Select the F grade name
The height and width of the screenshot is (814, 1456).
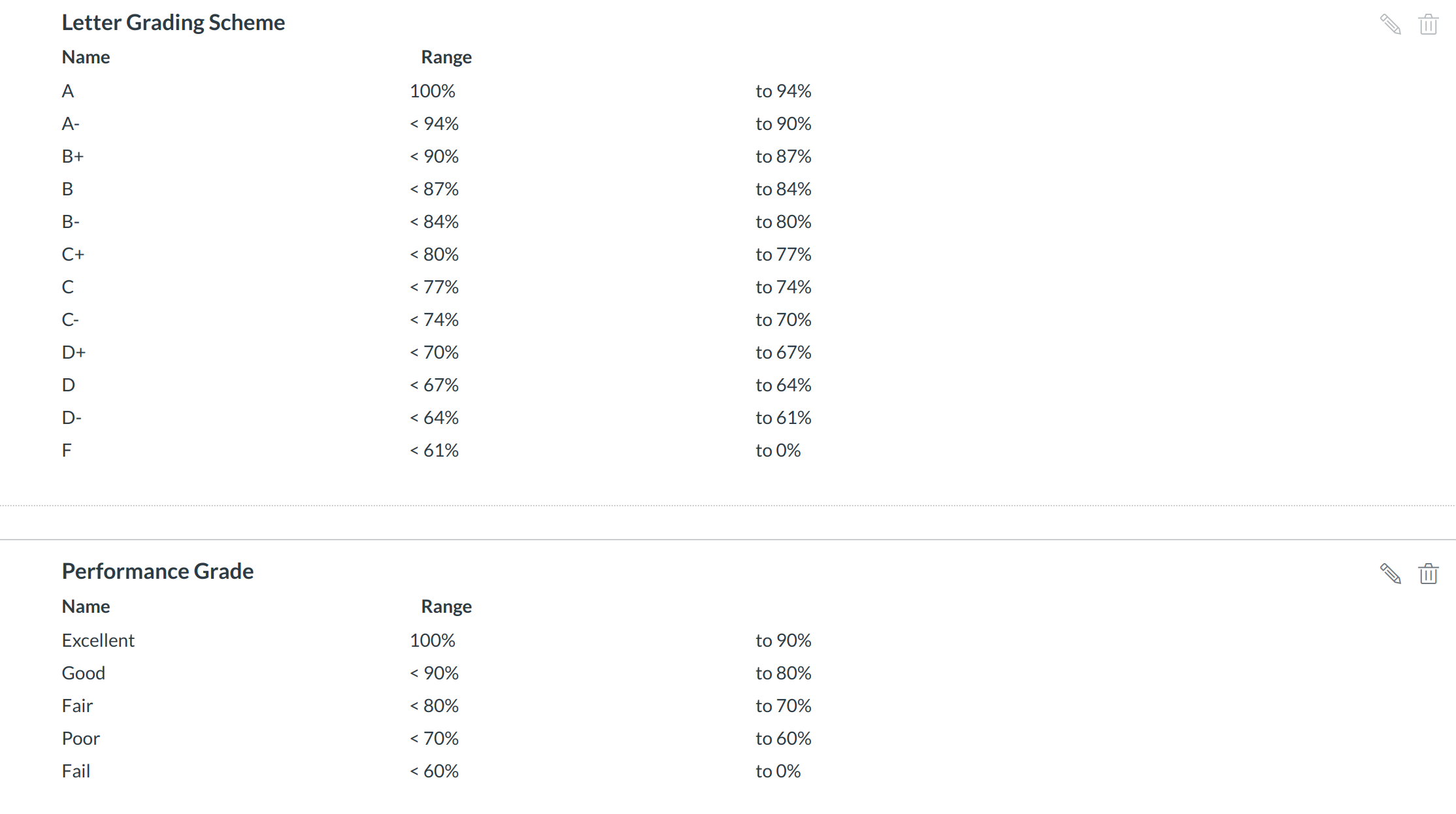pos(67,450)
